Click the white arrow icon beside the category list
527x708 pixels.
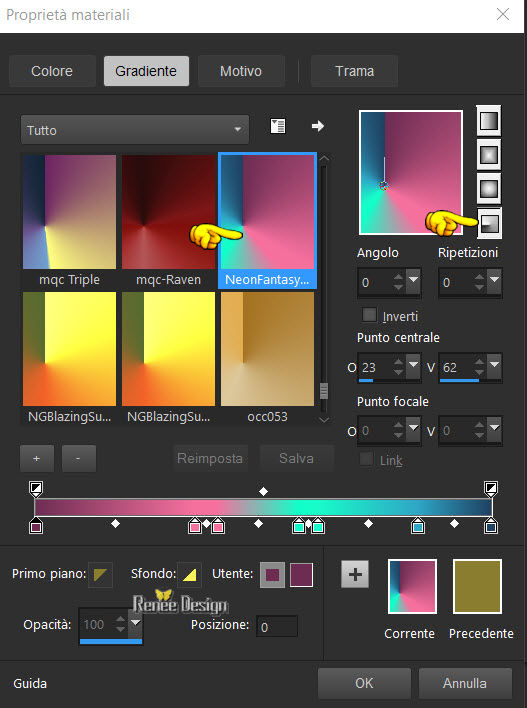coord(318,126)
